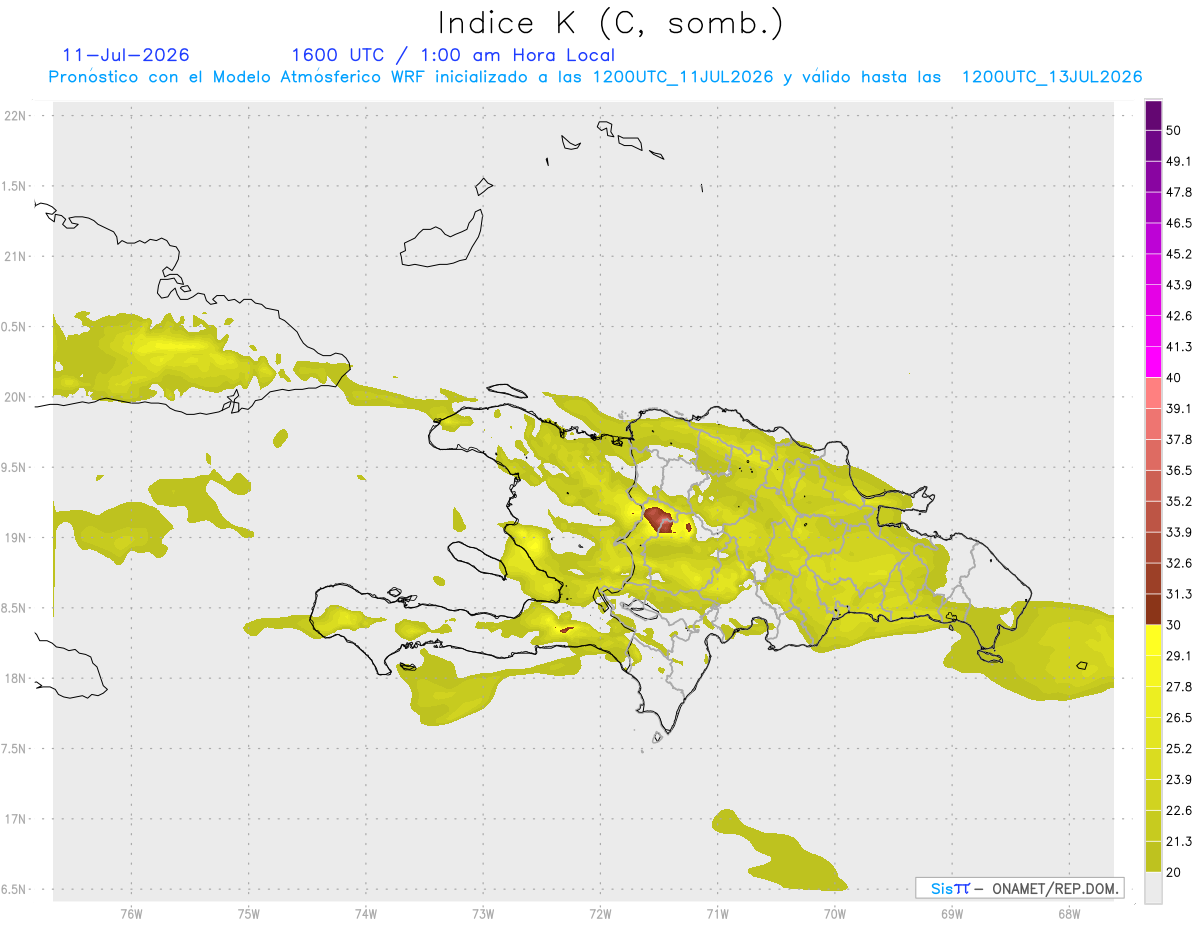This screenshot has height=927, width=1200.
Task: Click the "72W" longitude label
Action: point(600,914)
